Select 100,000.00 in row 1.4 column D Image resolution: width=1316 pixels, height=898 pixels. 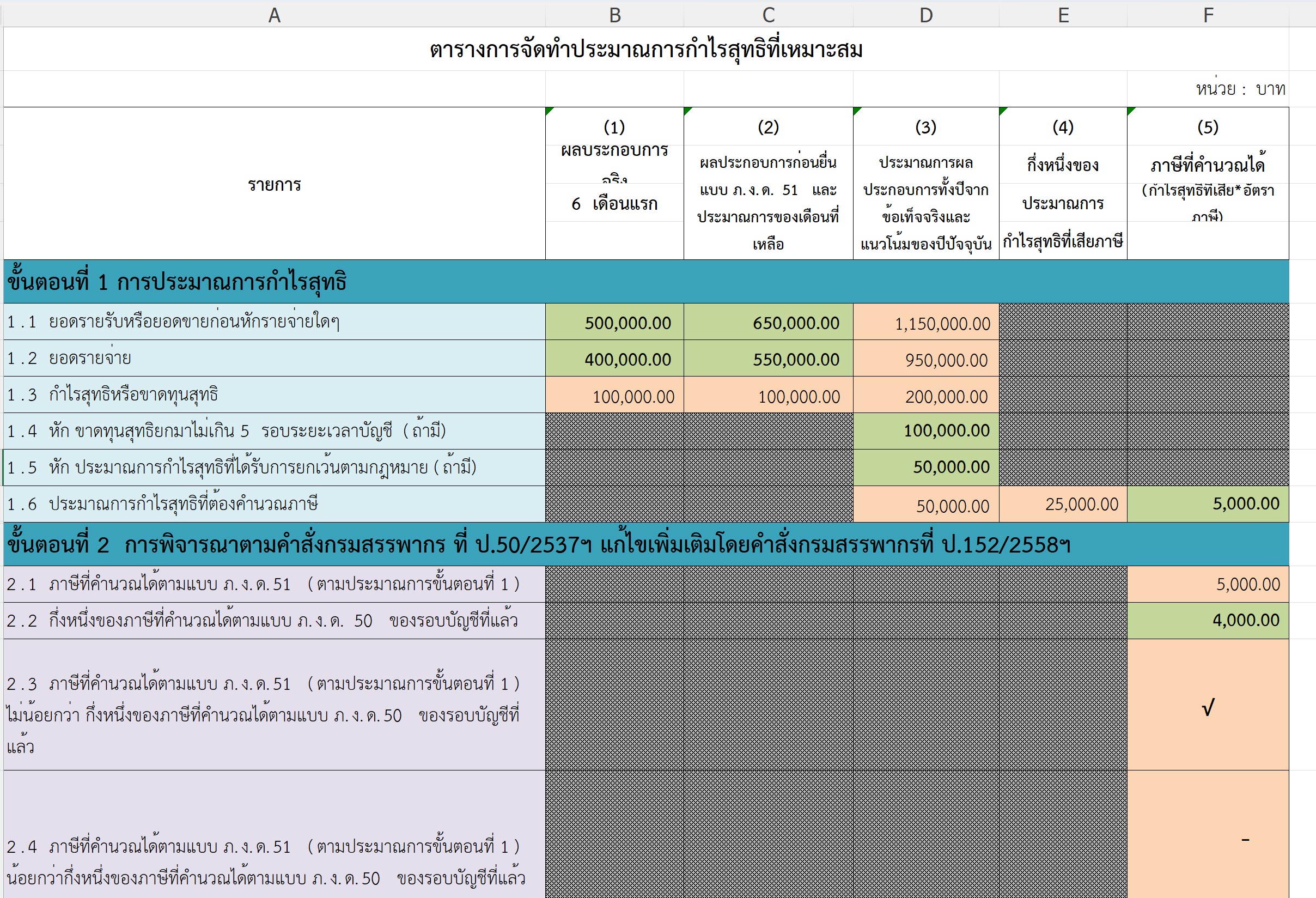coord(926,431)
